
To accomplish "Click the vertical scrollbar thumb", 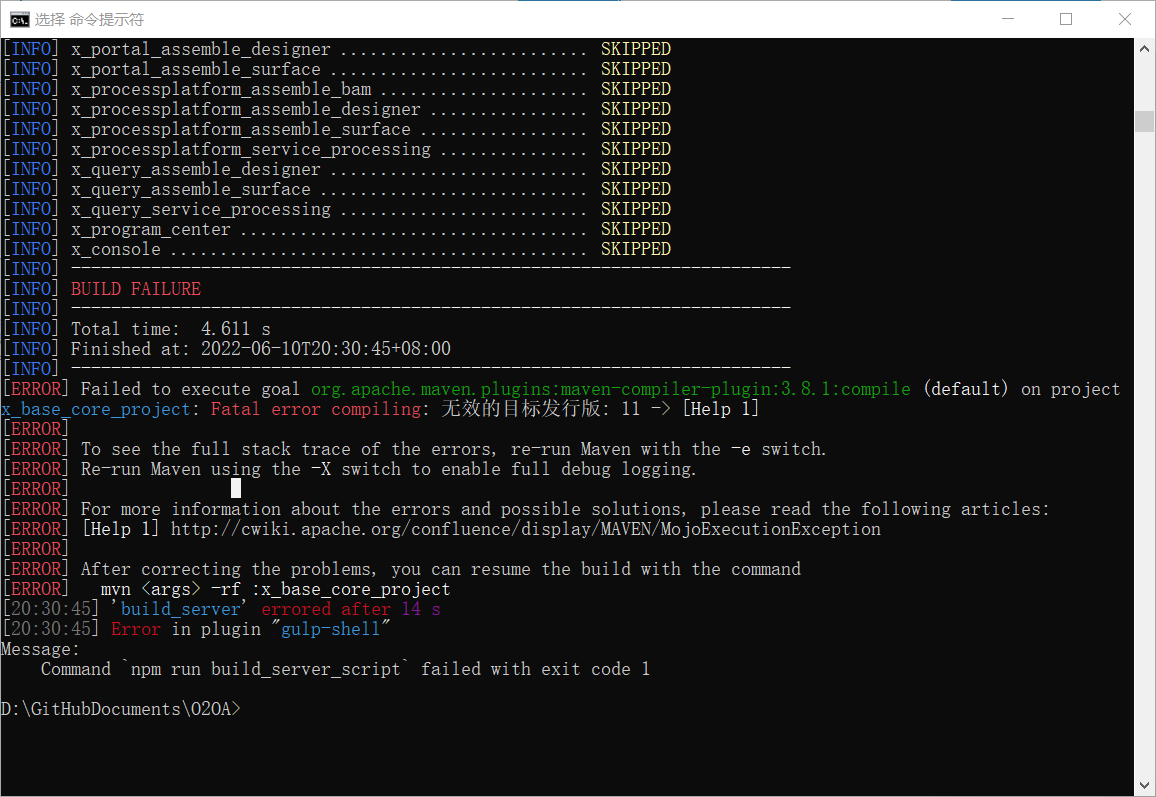I will 1144,121.
